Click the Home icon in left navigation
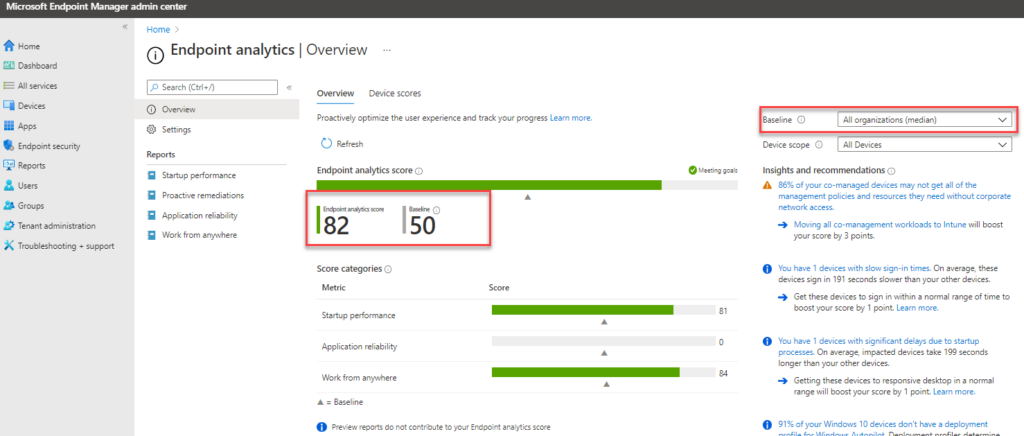The image size is (1024, 436). (x=8, y=46)
